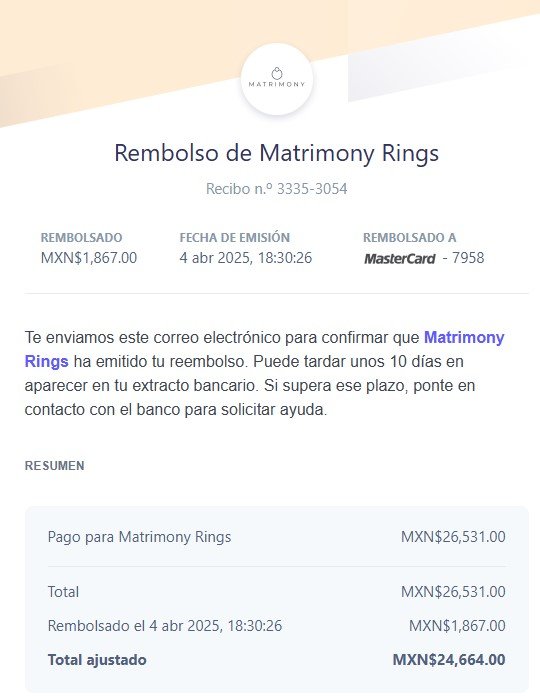The image size is (540, 696).
Task: Click the refund confirmation paragraph text
Action: [264, 373]
